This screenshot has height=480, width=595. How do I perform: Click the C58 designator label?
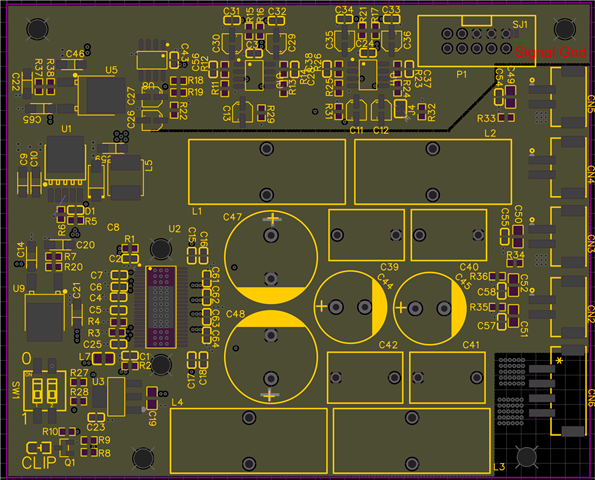pos(486,292)
